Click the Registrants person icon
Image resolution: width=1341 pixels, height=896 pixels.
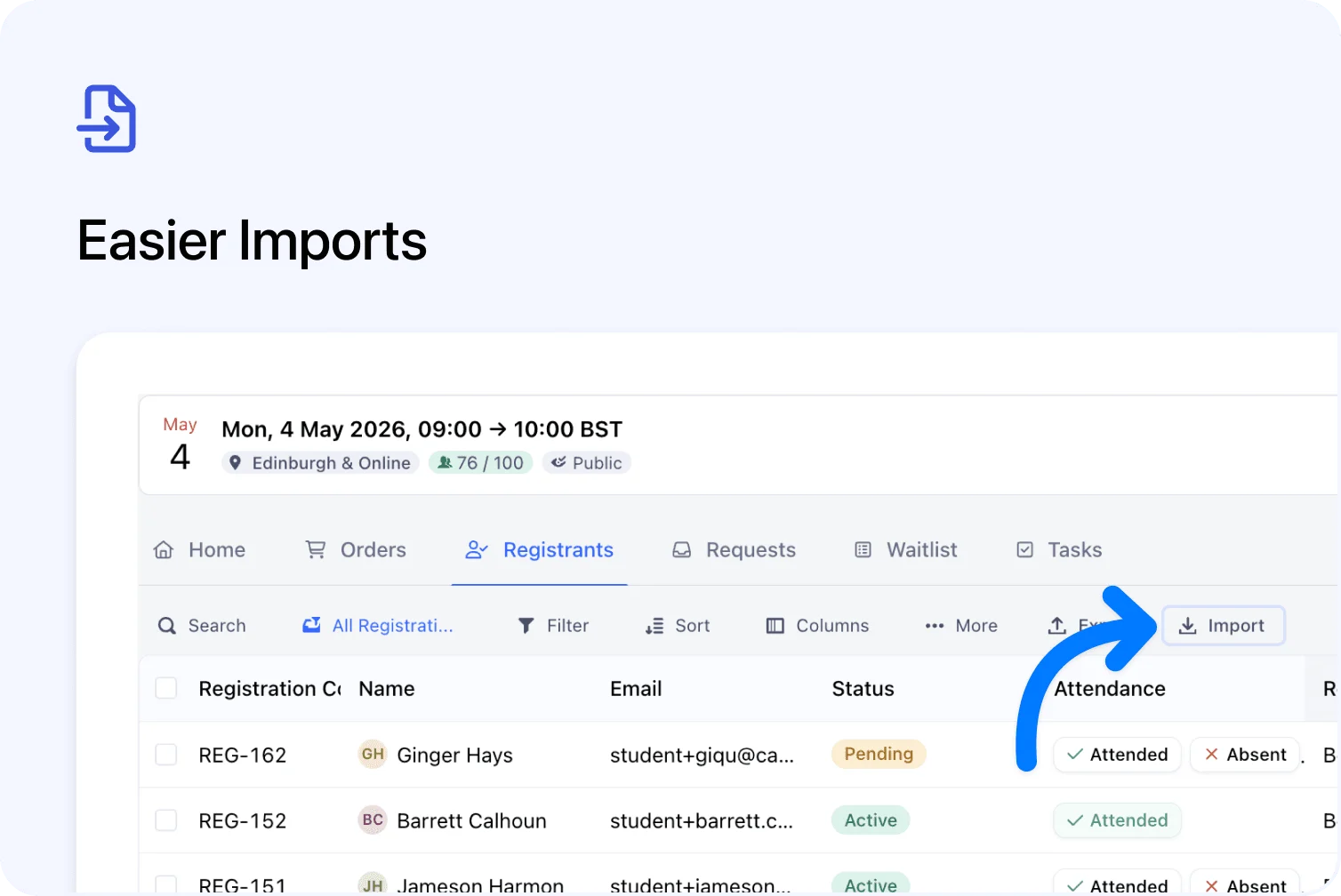coord(477,550)
